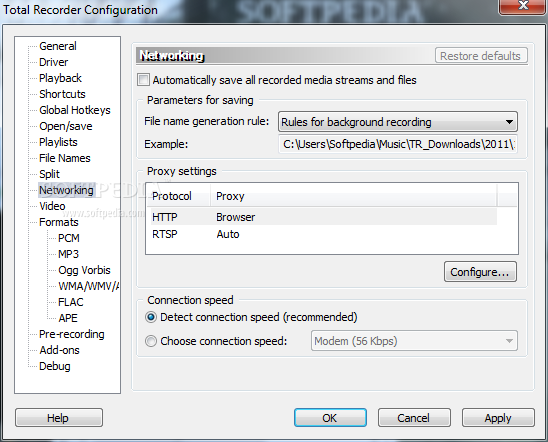Confirm settings with the OK button
The image size is (548, 442).
pos(330,418)
